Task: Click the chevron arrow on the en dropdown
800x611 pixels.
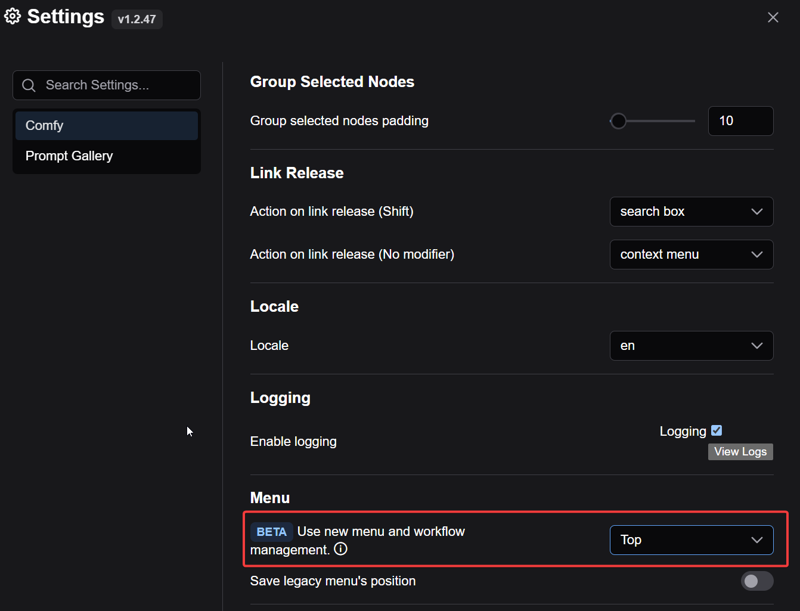Action: pyautogui.click(x=757, y=346)
